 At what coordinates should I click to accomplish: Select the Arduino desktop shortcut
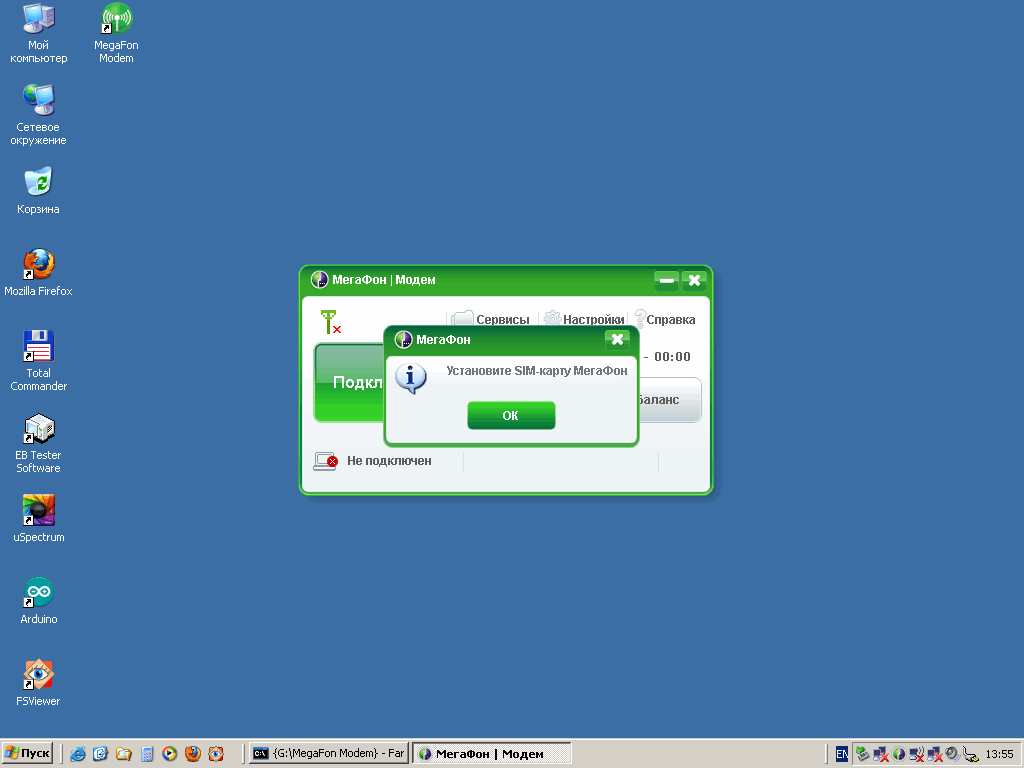coord(39,601)
